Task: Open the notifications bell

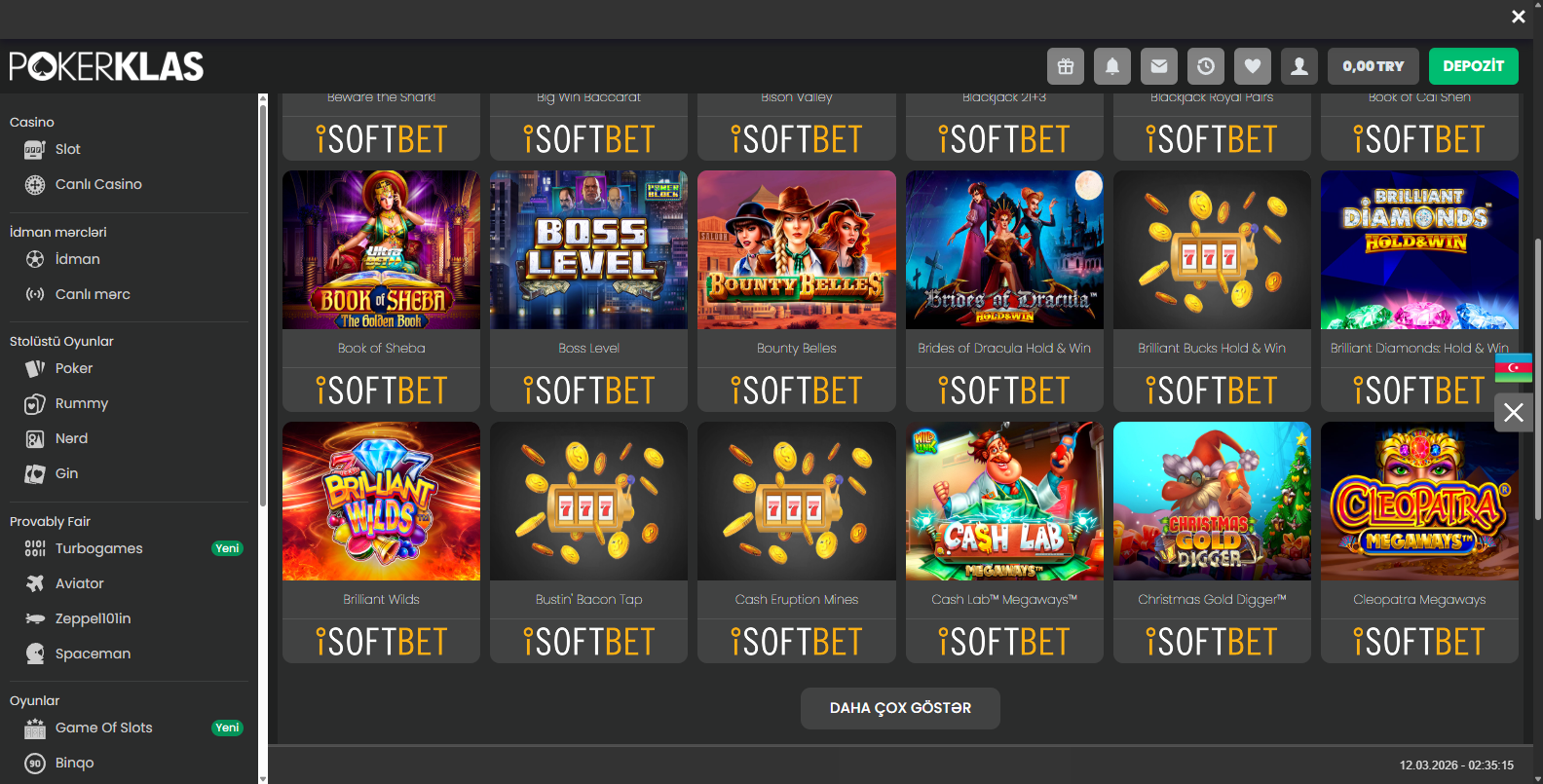Action: coord(1112,66)
